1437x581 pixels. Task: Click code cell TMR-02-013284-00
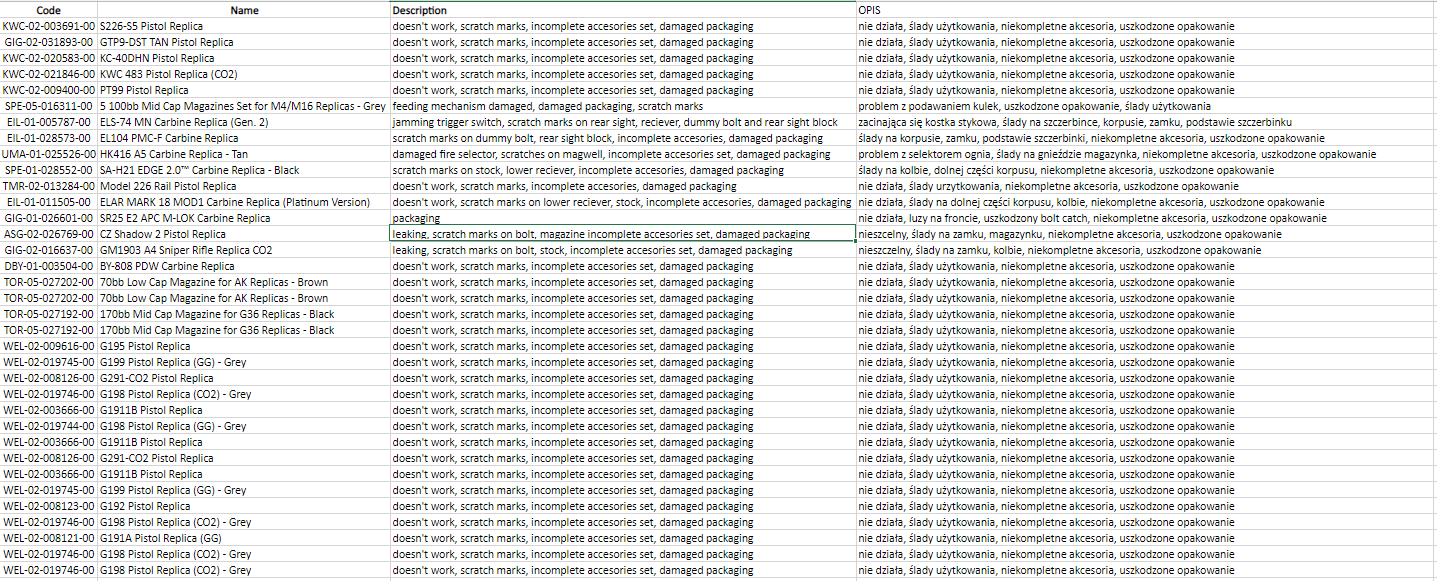pyautogui.click(x=49, y=186)
